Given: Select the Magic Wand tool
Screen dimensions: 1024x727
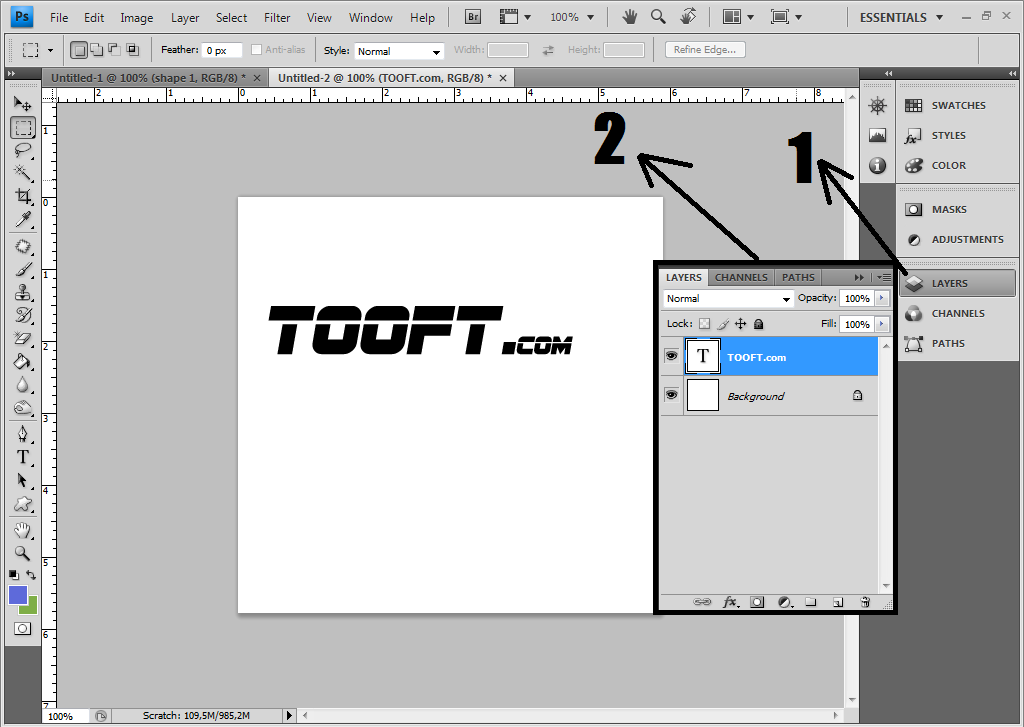Looking at the screenshot, I should tap(23, 173).
